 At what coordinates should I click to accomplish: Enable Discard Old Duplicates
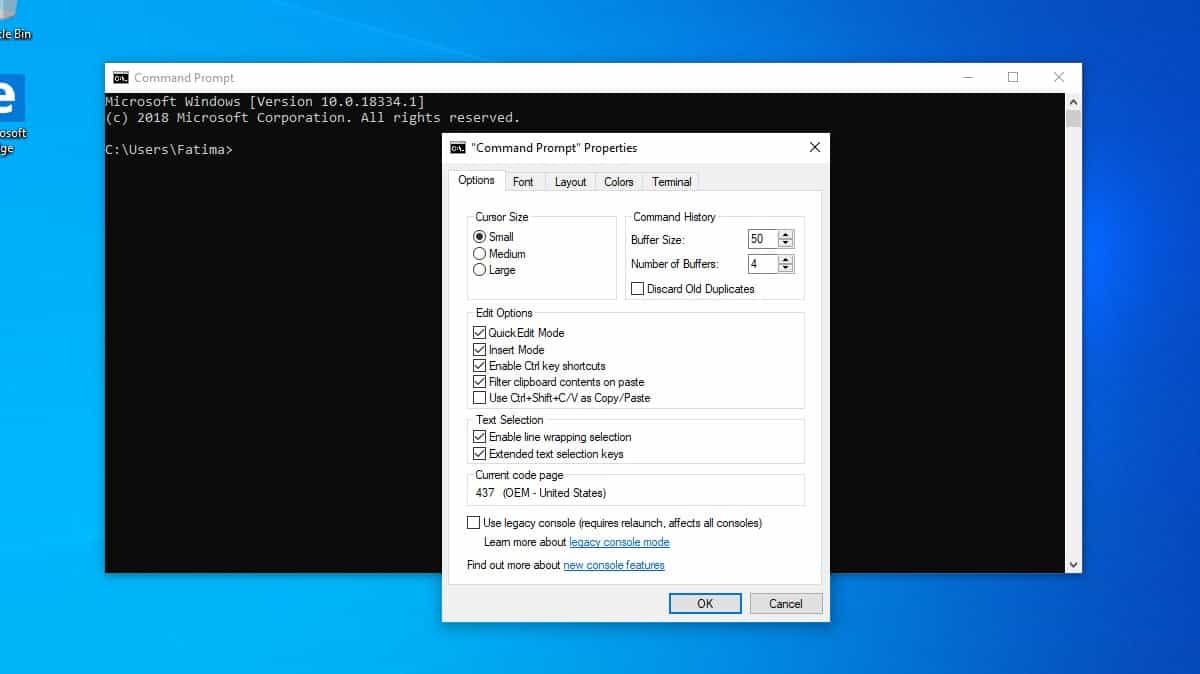click(638, 289)
